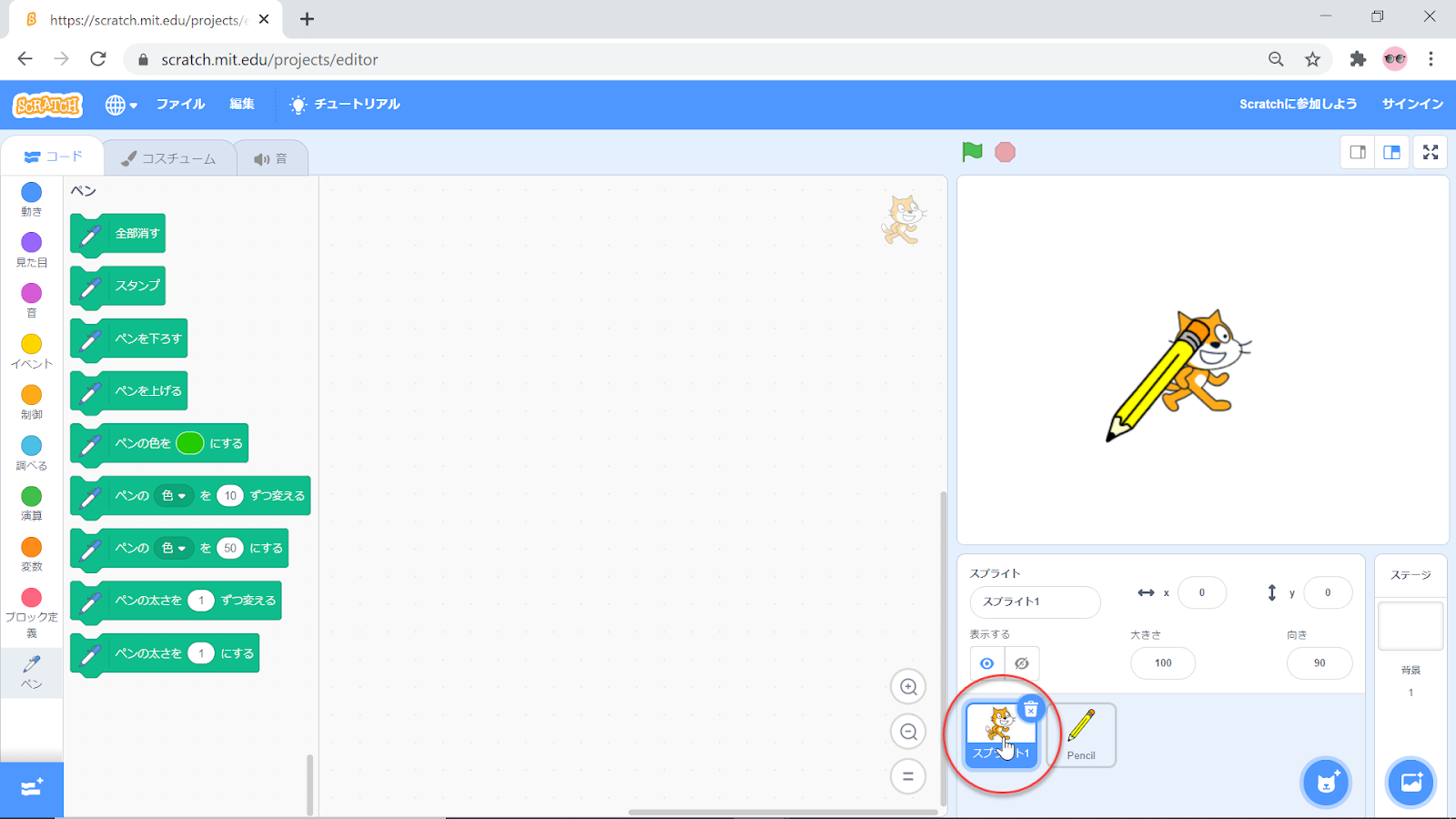Select the 変数 block category
This screenshot has height=819, width=1456.
32,553
